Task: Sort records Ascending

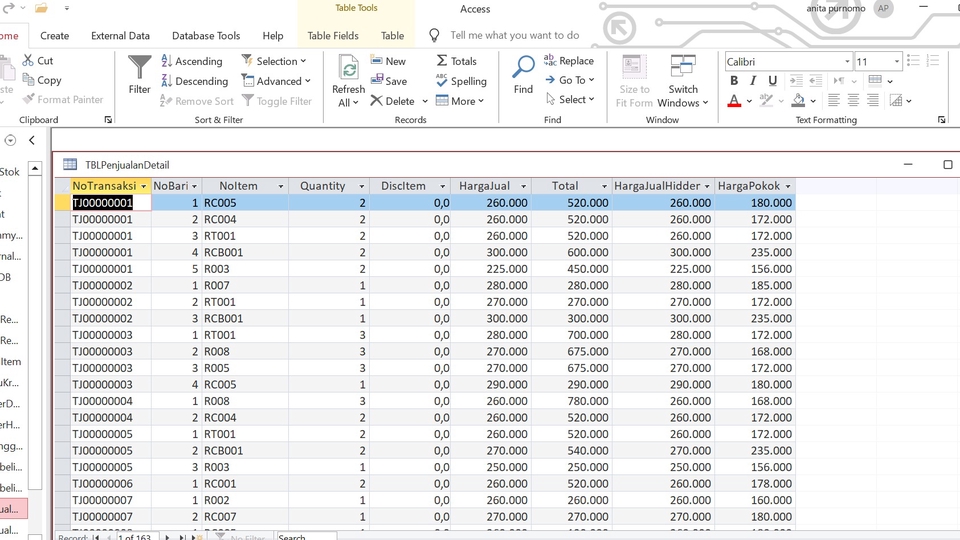Action: tap(189, 61)
